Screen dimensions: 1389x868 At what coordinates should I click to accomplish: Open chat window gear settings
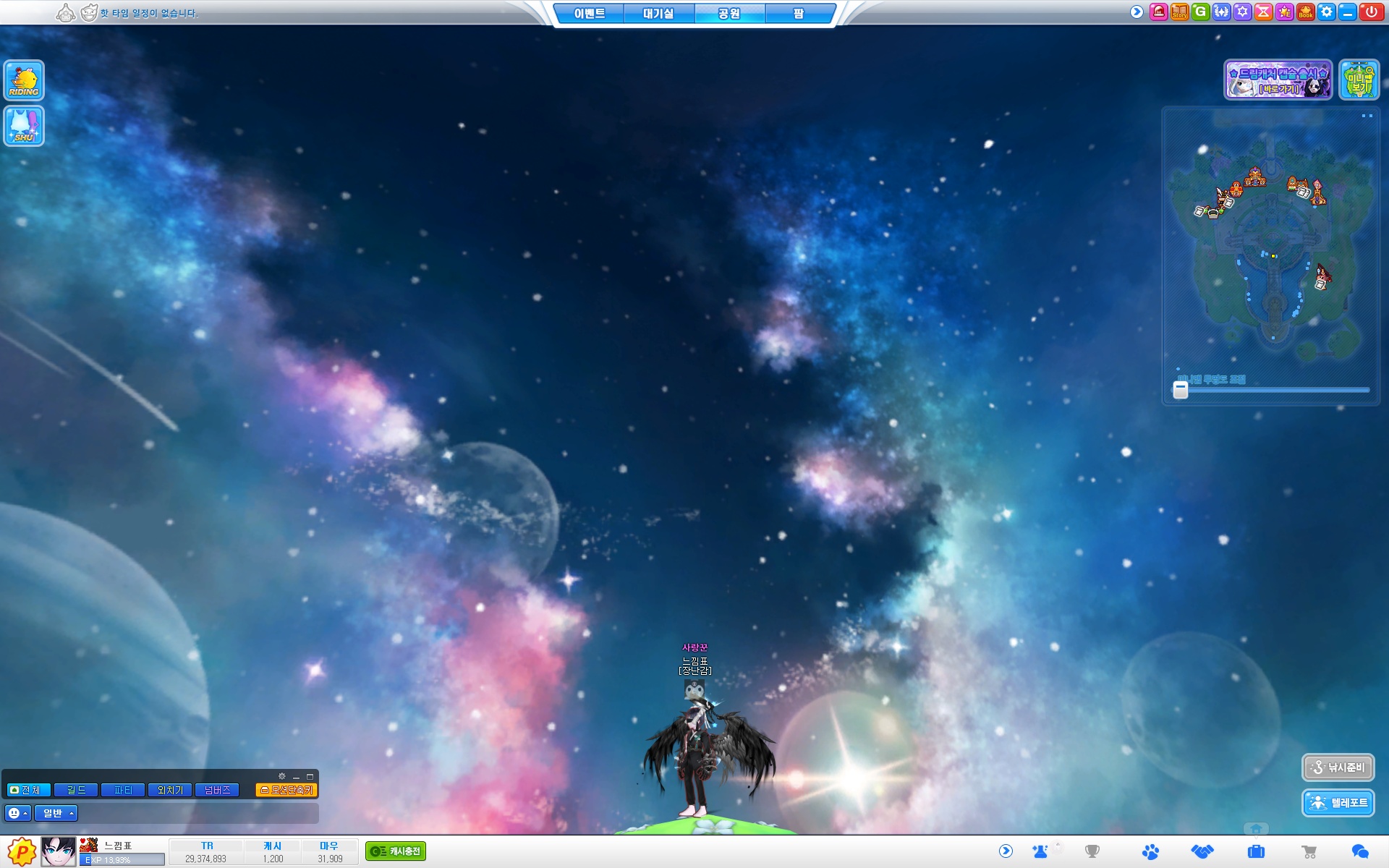pyautogui.click(x=282, y=776)
